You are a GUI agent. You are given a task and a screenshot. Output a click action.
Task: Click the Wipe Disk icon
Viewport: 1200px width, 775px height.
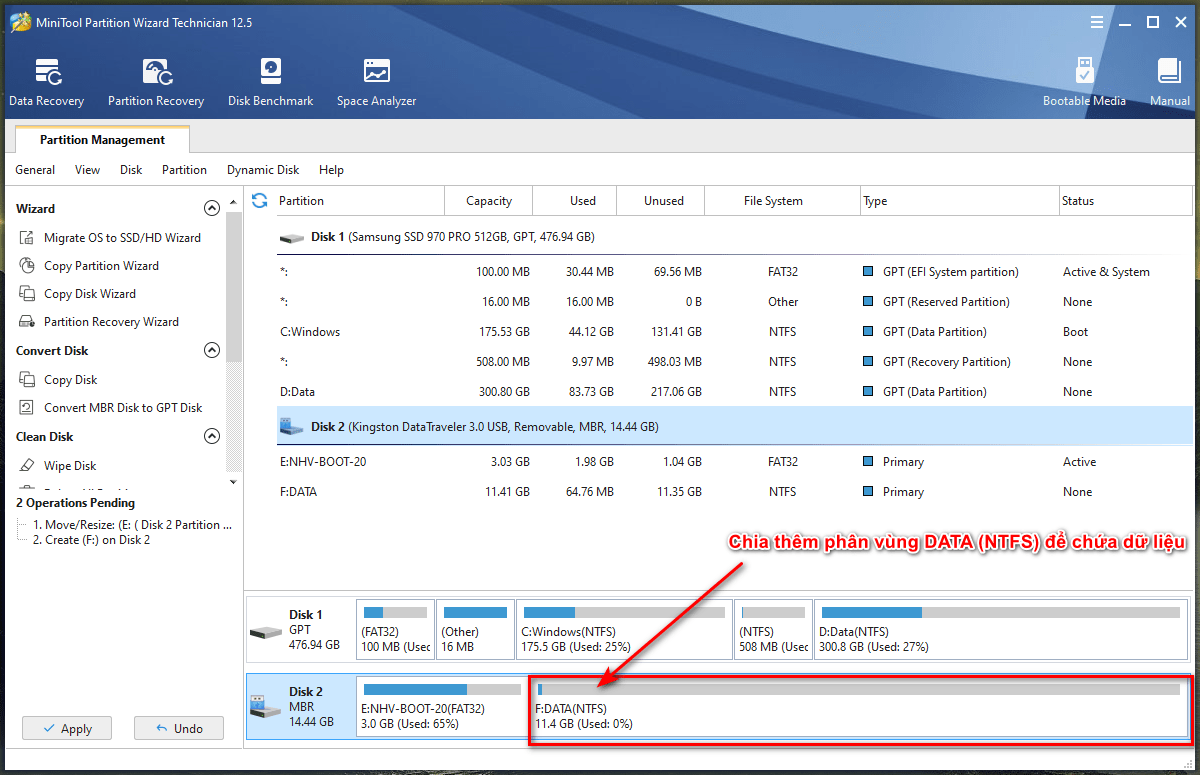(27, 466)
